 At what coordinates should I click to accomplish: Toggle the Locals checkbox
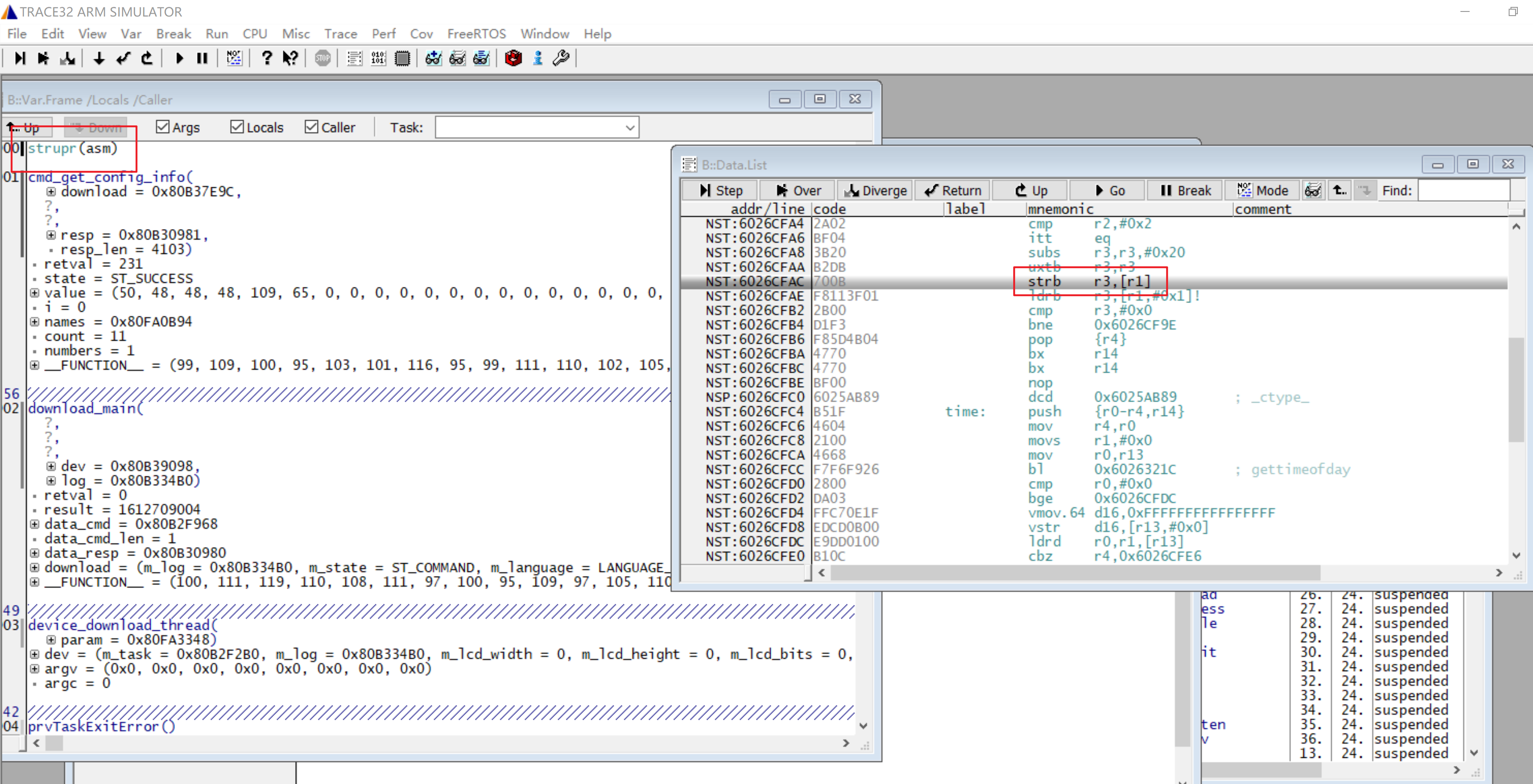coord(237,127)
